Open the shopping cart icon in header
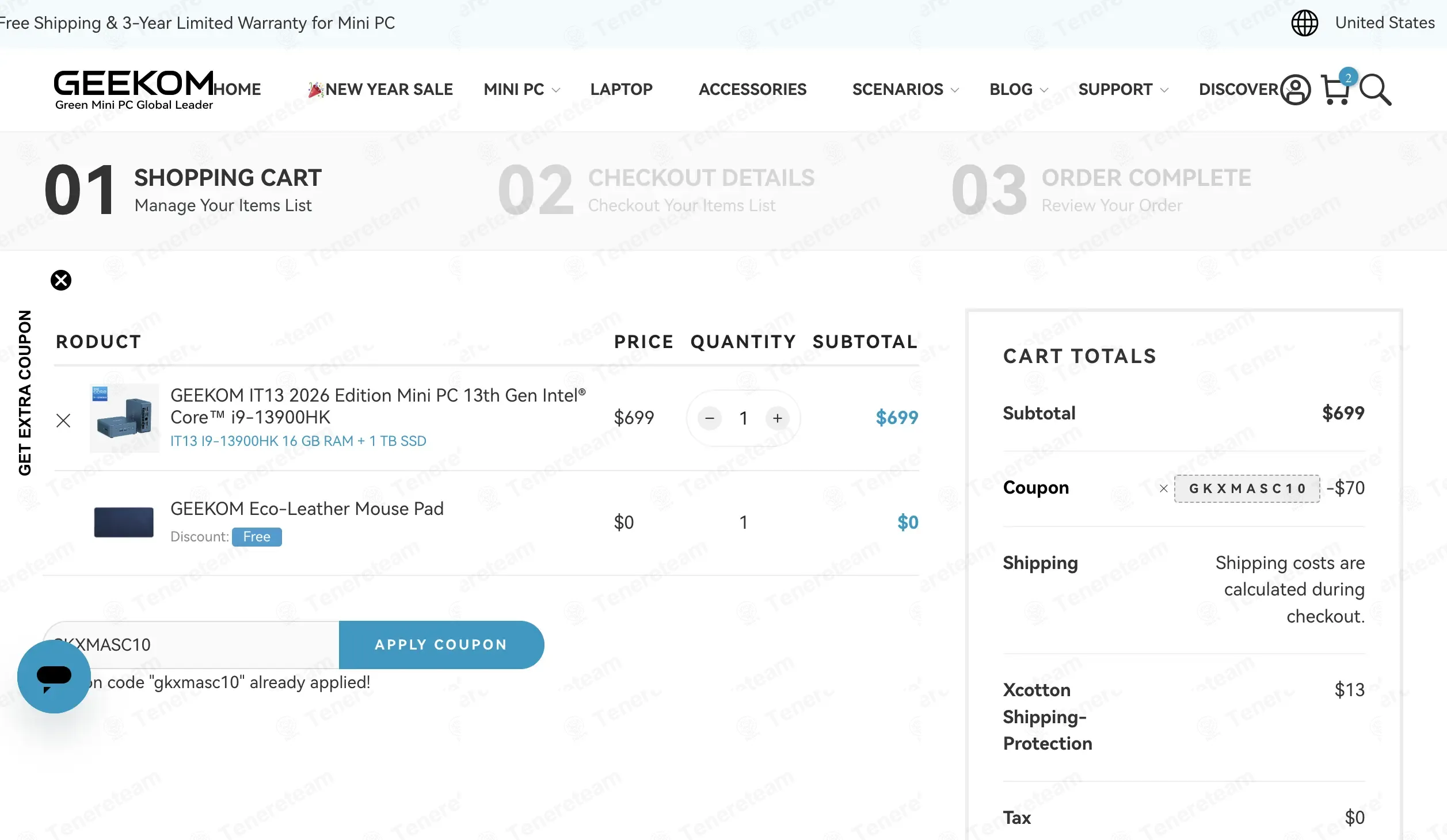1447x840 pixels. (1335, 90)
